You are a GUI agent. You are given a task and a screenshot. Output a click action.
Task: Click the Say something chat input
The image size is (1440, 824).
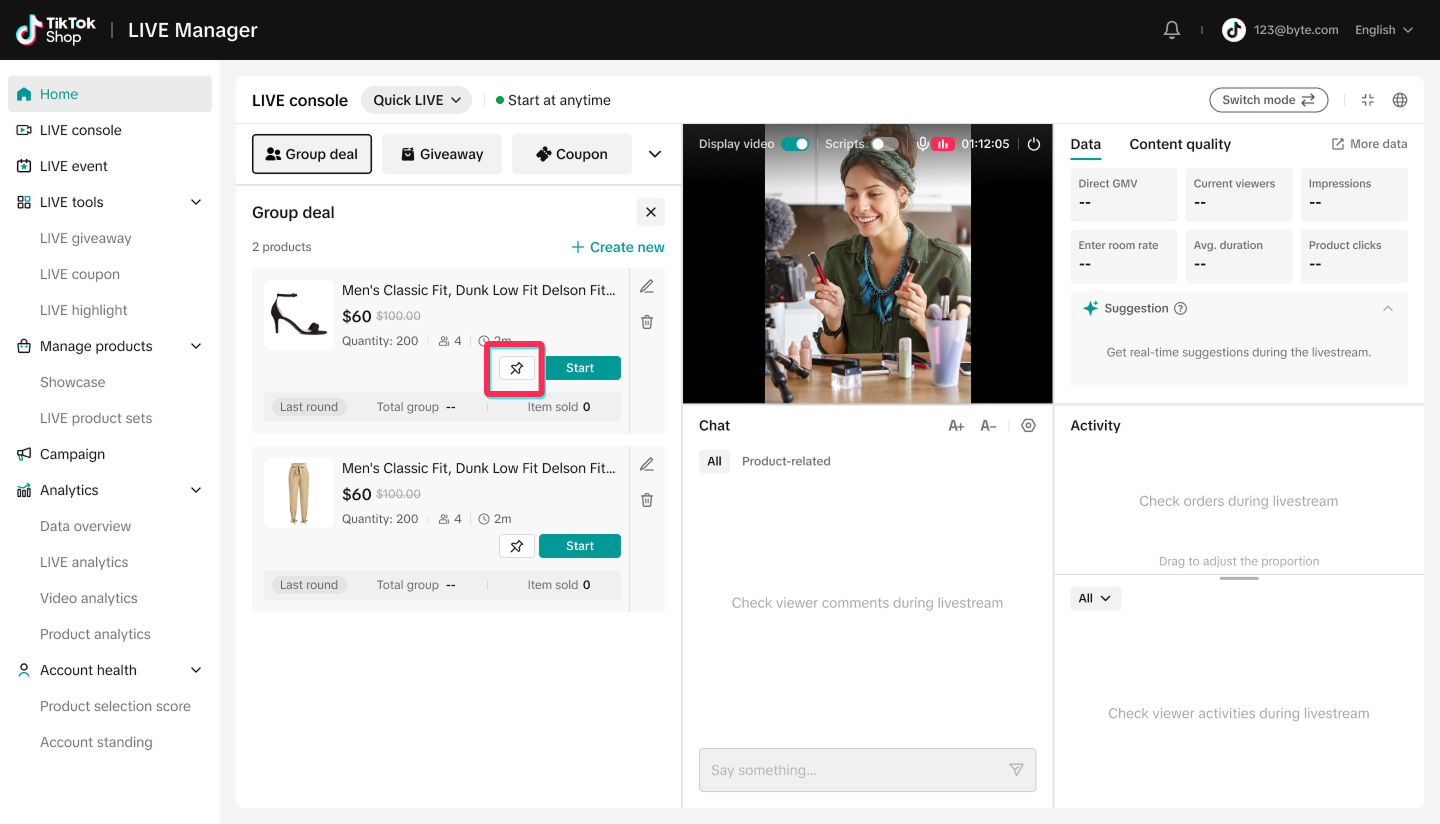click(868, 770)
